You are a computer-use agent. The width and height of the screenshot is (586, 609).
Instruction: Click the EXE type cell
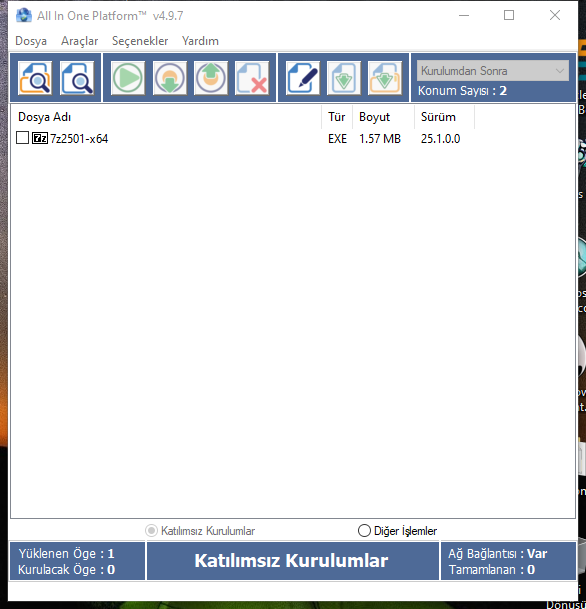[337, 139]
